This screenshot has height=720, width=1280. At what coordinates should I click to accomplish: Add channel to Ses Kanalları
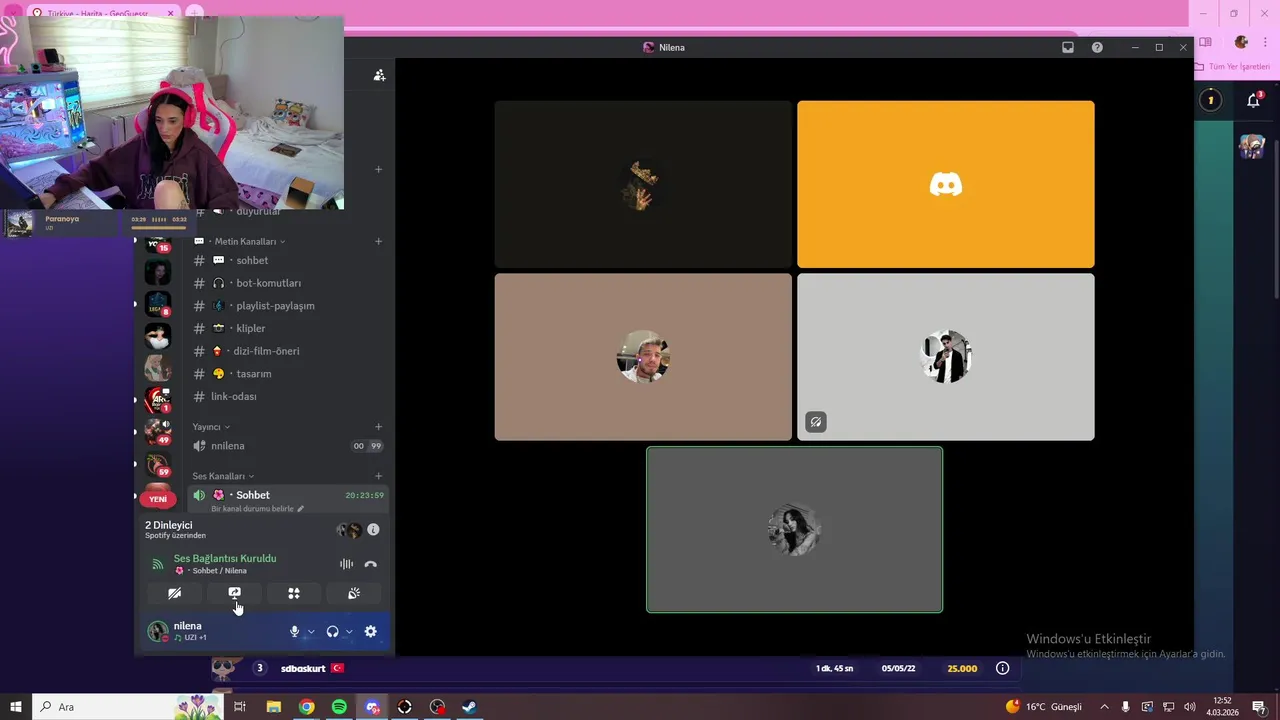pyautogui.click(x=378, y=476)
